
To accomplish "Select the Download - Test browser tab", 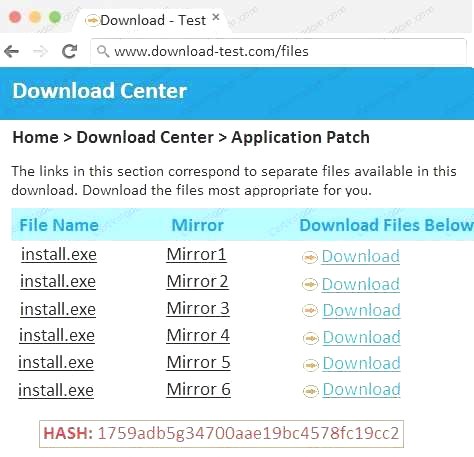I will pos(153,20).
